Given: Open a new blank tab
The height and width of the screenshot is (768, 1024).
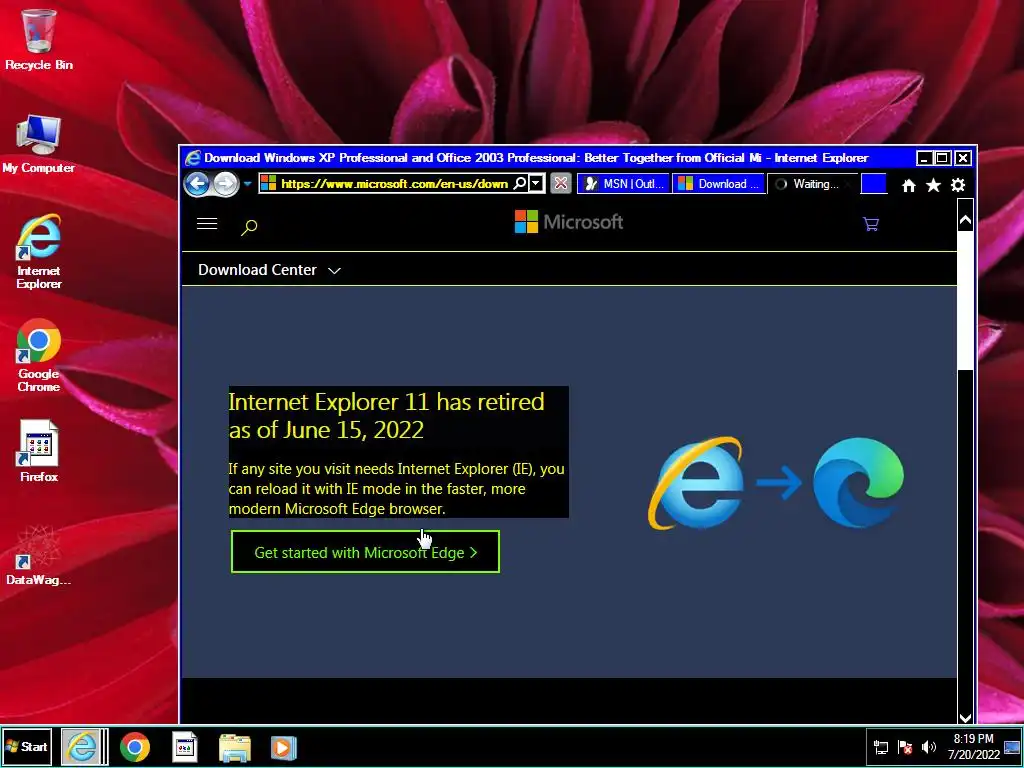Looking at the screenshot, I should pyautogui.click(x=874, y=184).
